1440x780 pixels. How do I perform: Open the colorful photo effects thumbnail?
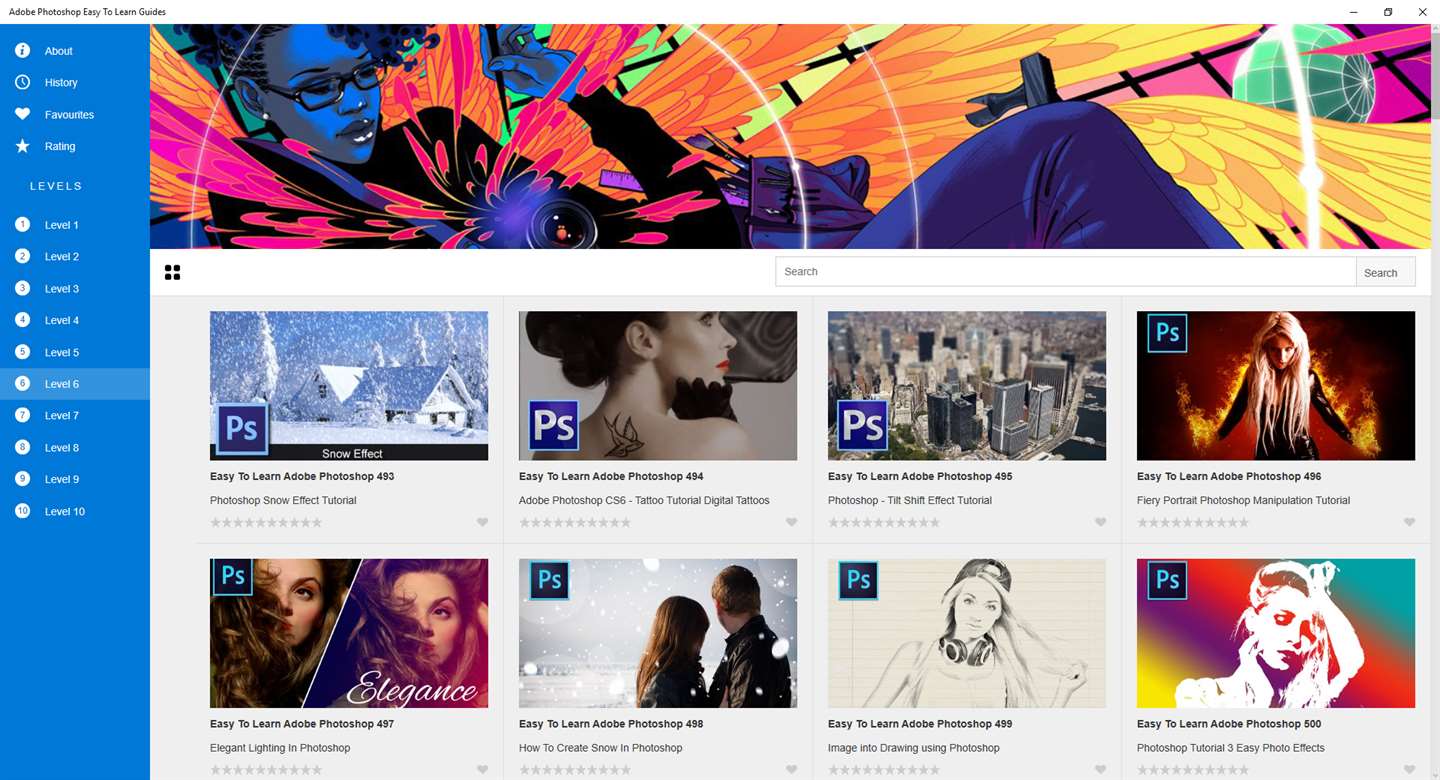click(1276, 633)
